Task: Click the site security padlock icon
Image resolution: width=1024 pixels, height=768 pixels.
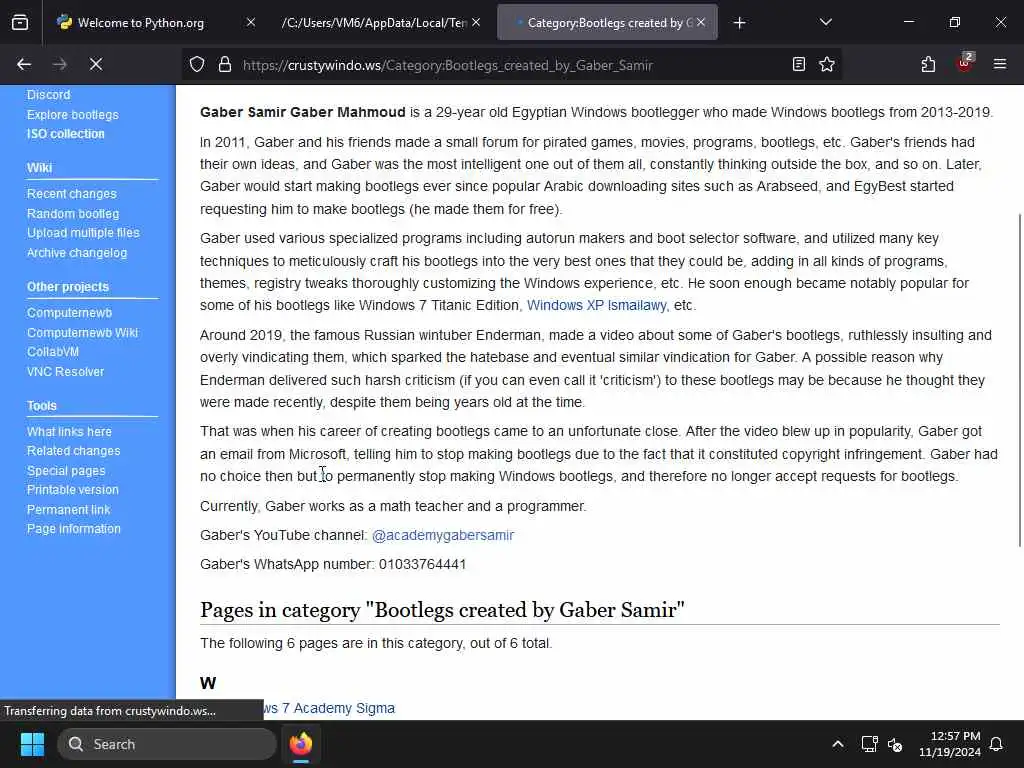Action: pyautogui.click(x=225, y=65)
